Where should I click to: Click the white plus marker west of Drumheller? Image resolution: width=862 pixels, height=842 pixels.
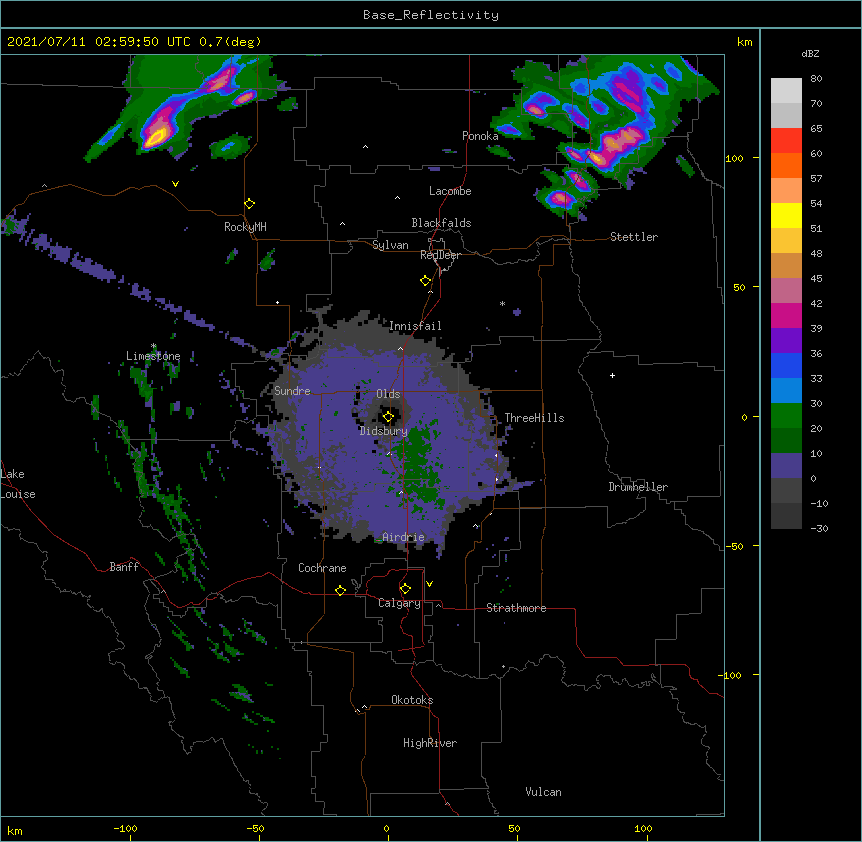coord(612,375)
